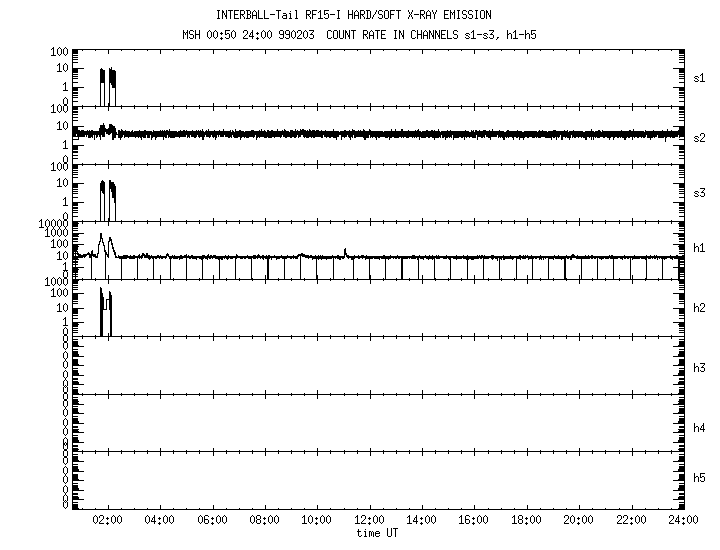Click the h4 channel label
720x550 pixels.
point(700,428)
